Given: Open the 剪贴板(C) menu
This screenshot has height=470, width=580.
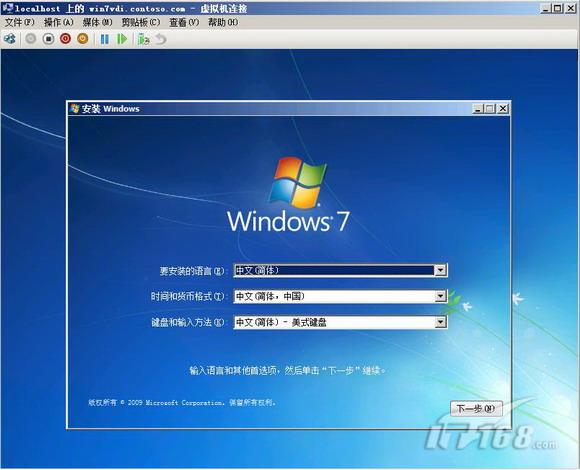Looking at the screenshot, I should pos(141,22).
